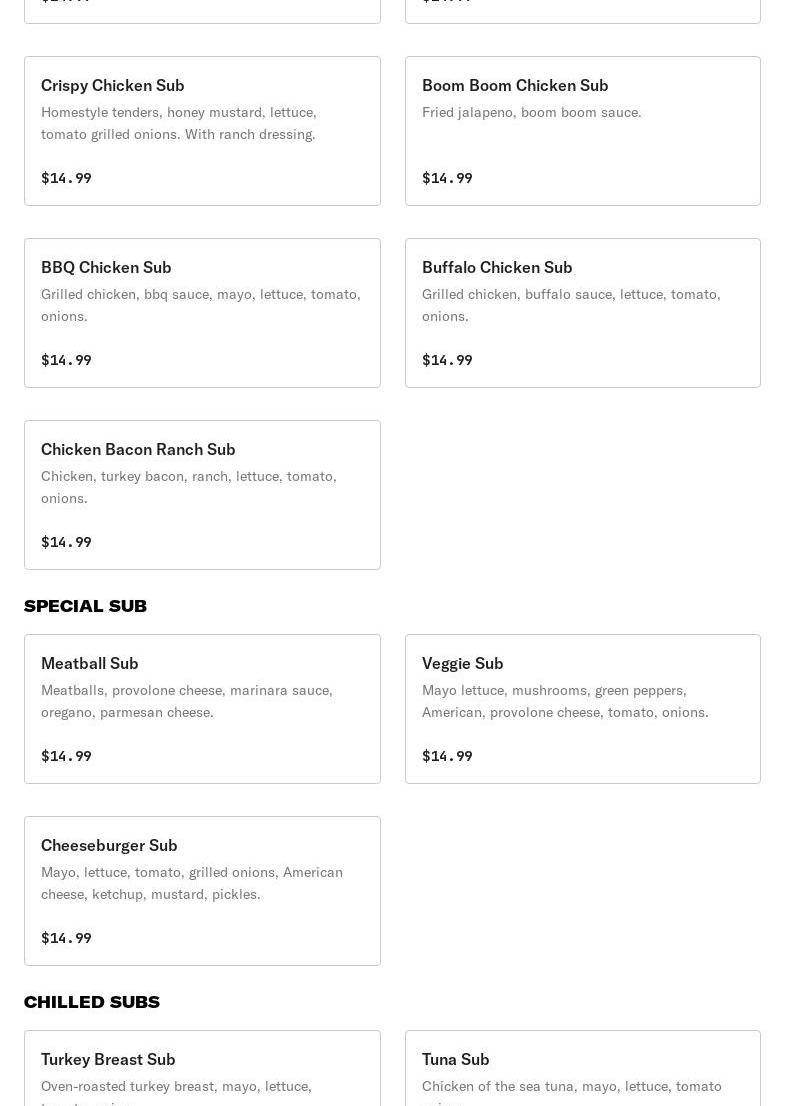Image resolution: width=785 pixels, height=1106 pixels.
Task: Click the Meatball Sub ingredients description
Action: pos(186,701)
